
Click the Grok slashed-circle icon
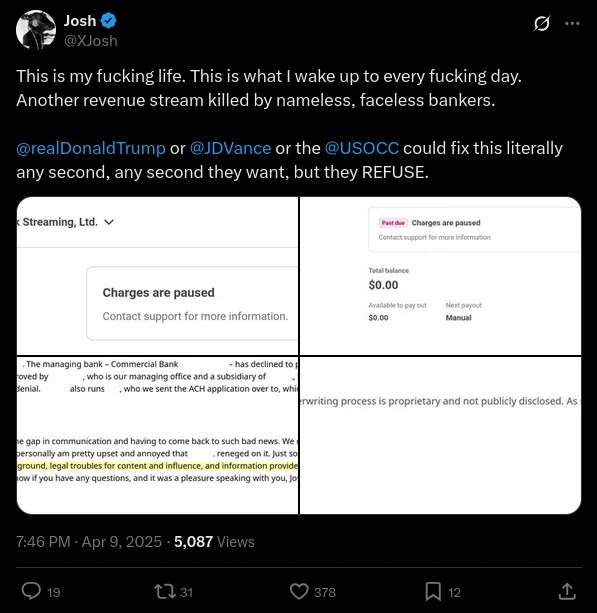point(542,23)
